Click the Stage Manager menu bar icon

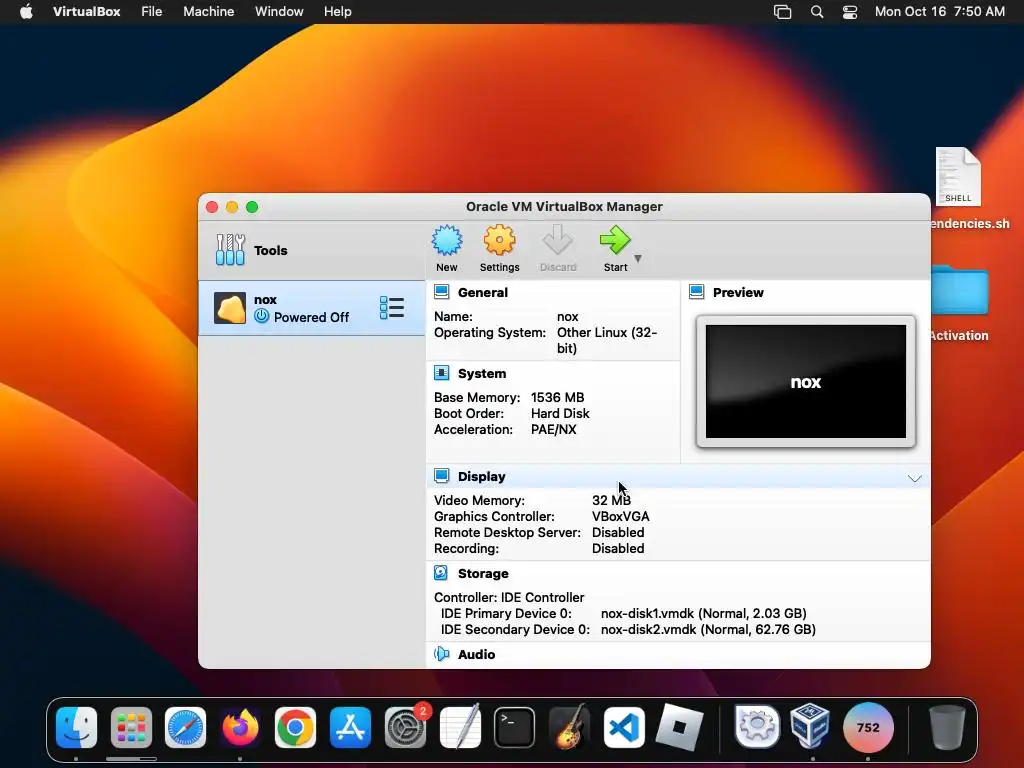point(782,11)
